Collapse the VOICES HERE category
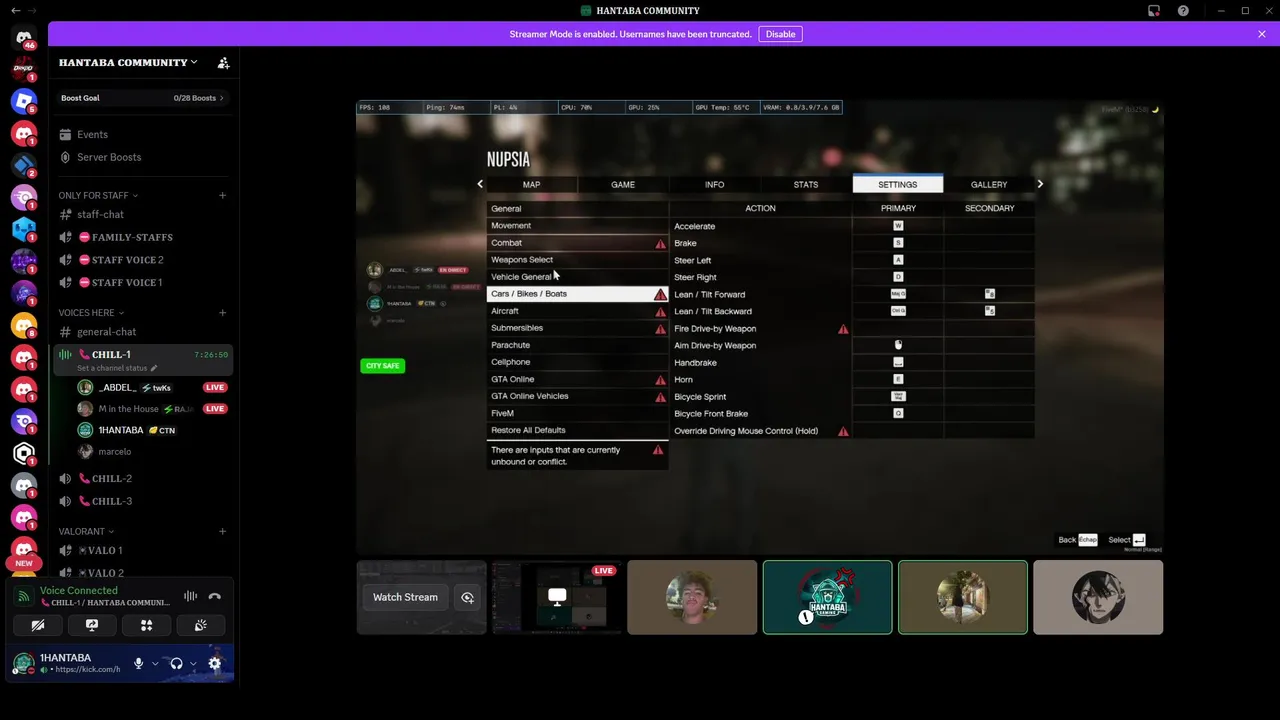Viewport: 1280px width, 720px height. pos(91,313)
